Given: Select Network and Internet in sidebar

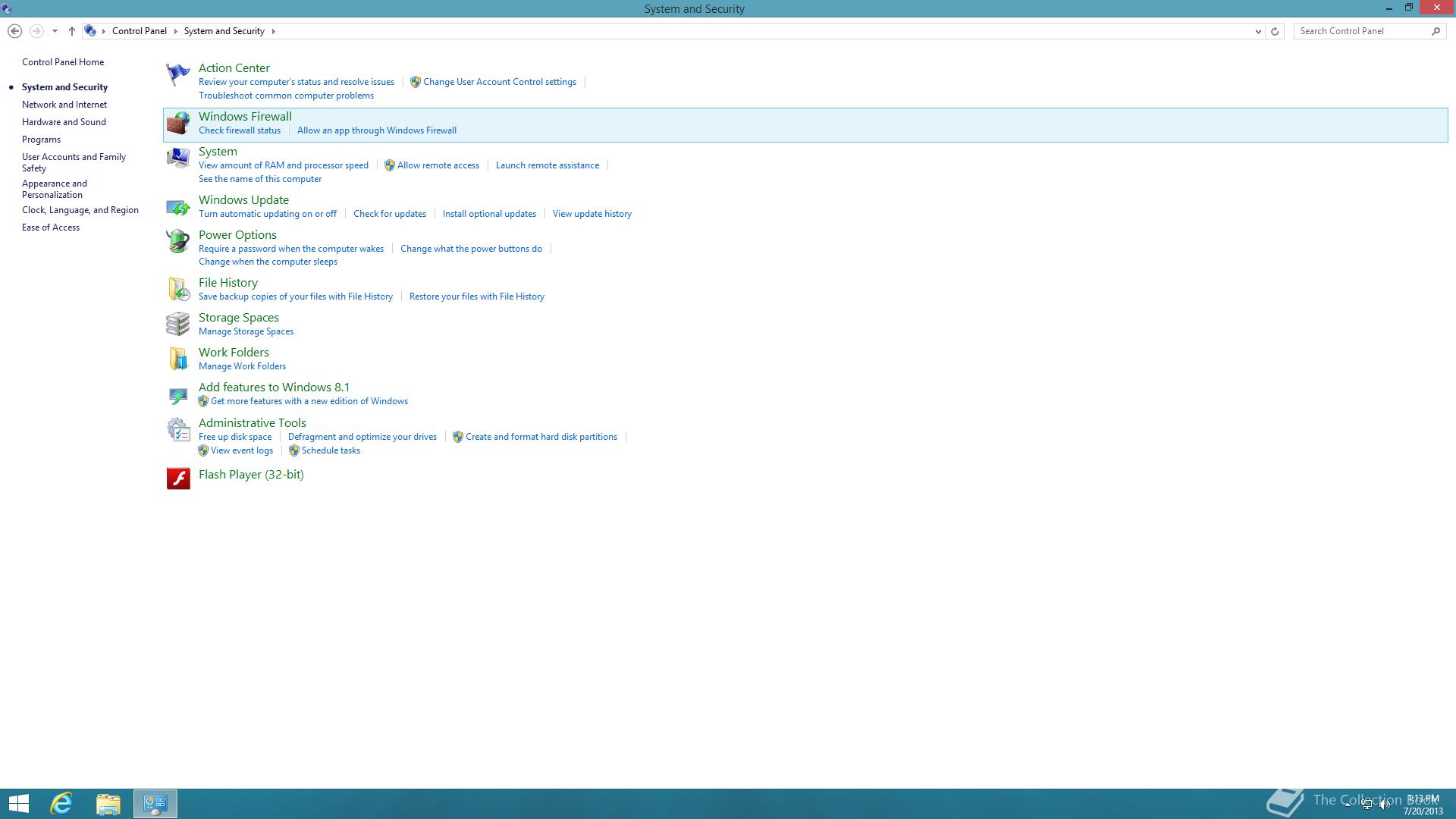Looking at the screenshot, I should (64, 105).
